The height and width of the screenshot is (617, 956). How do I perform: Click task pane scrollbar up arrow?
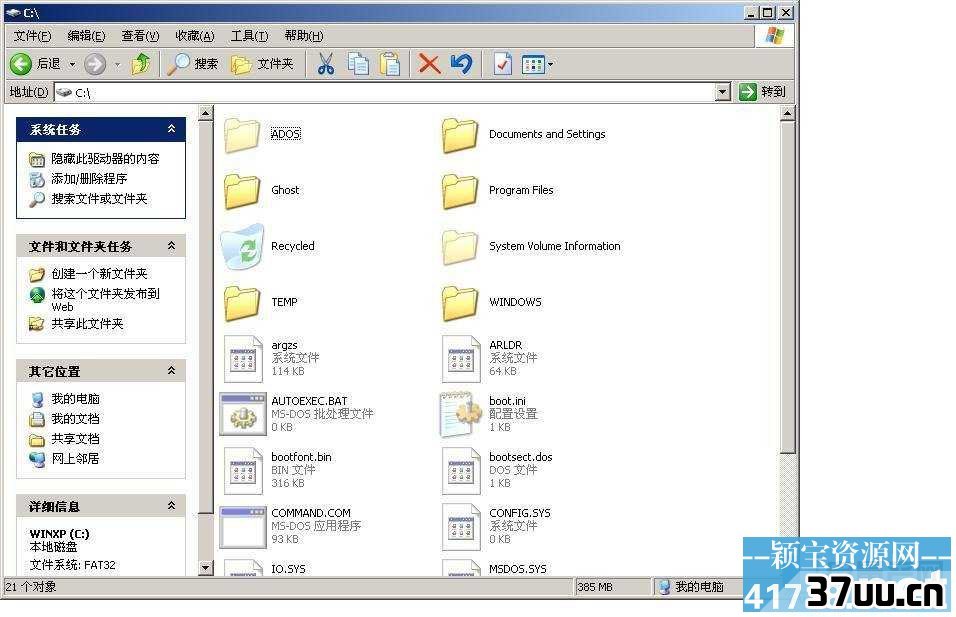[205, 113]
